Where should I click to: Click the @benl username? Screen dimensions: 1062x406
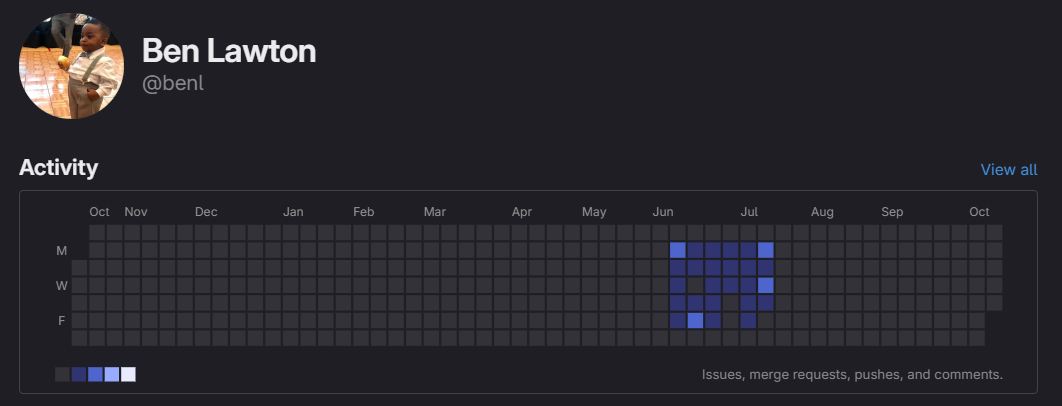(173, 83)
